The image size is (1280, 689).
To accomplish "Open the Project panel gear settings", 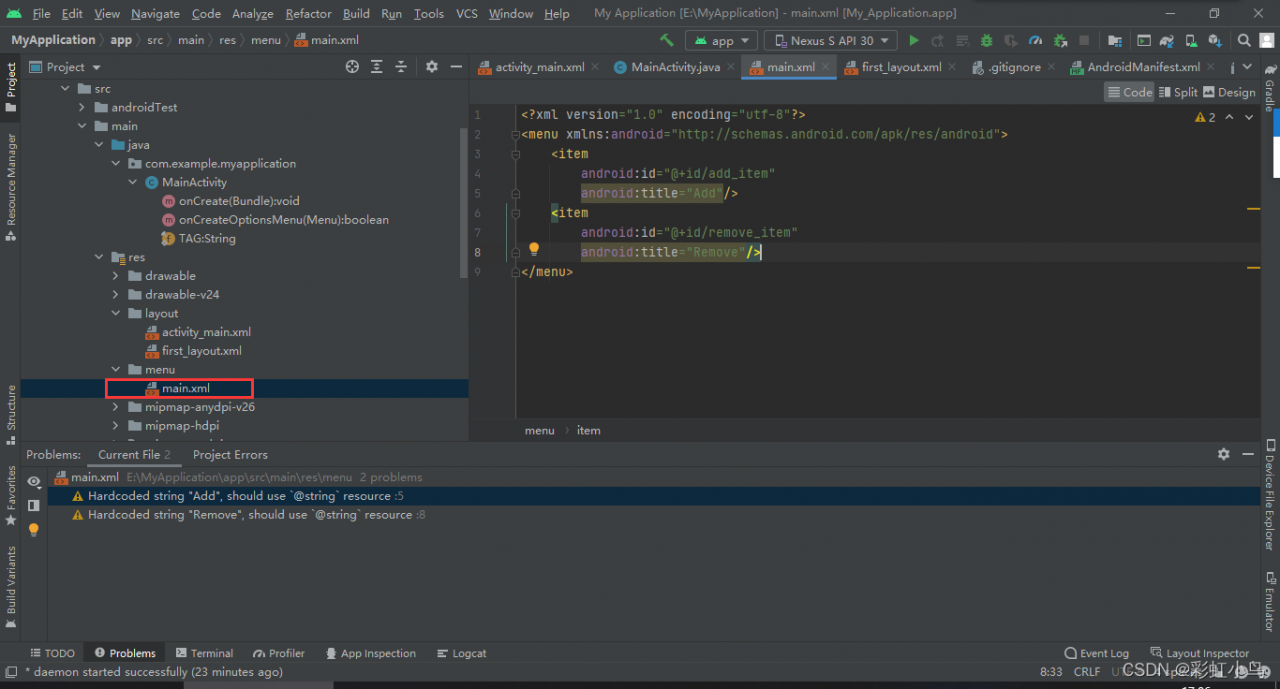I will (431, 67).
